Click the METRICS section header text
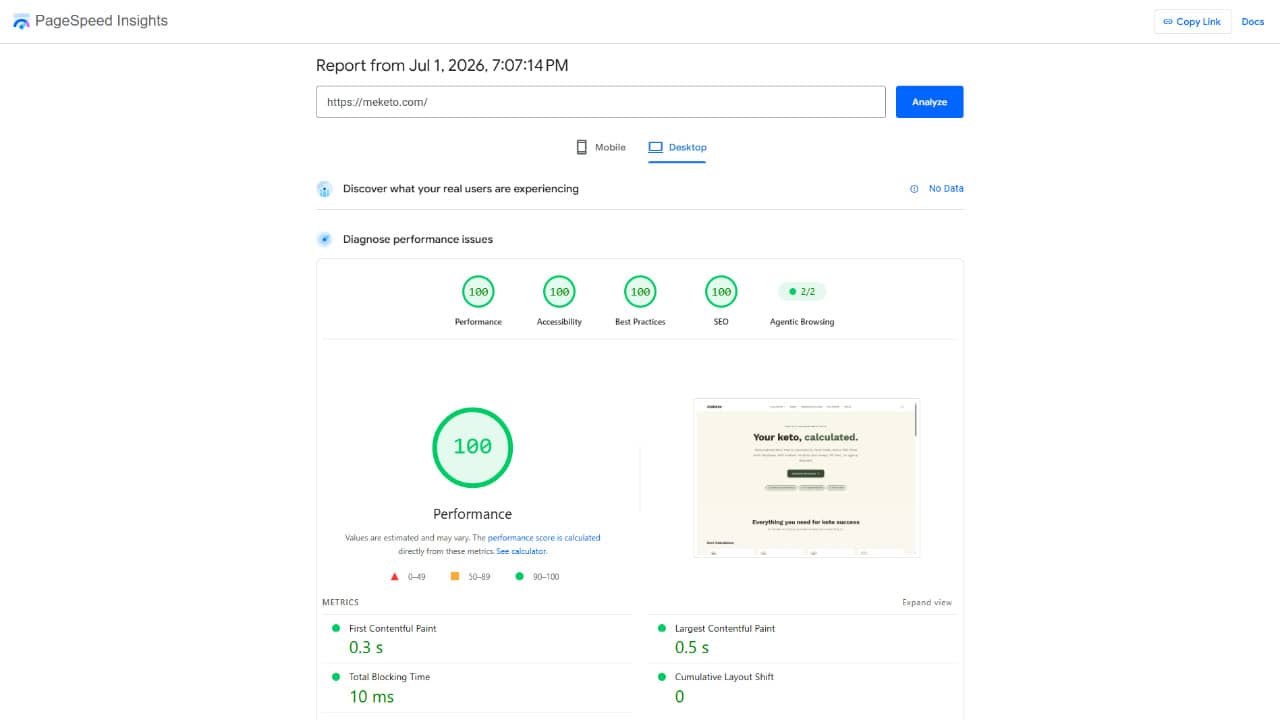 pyautogui.click(x=340, y=603)
